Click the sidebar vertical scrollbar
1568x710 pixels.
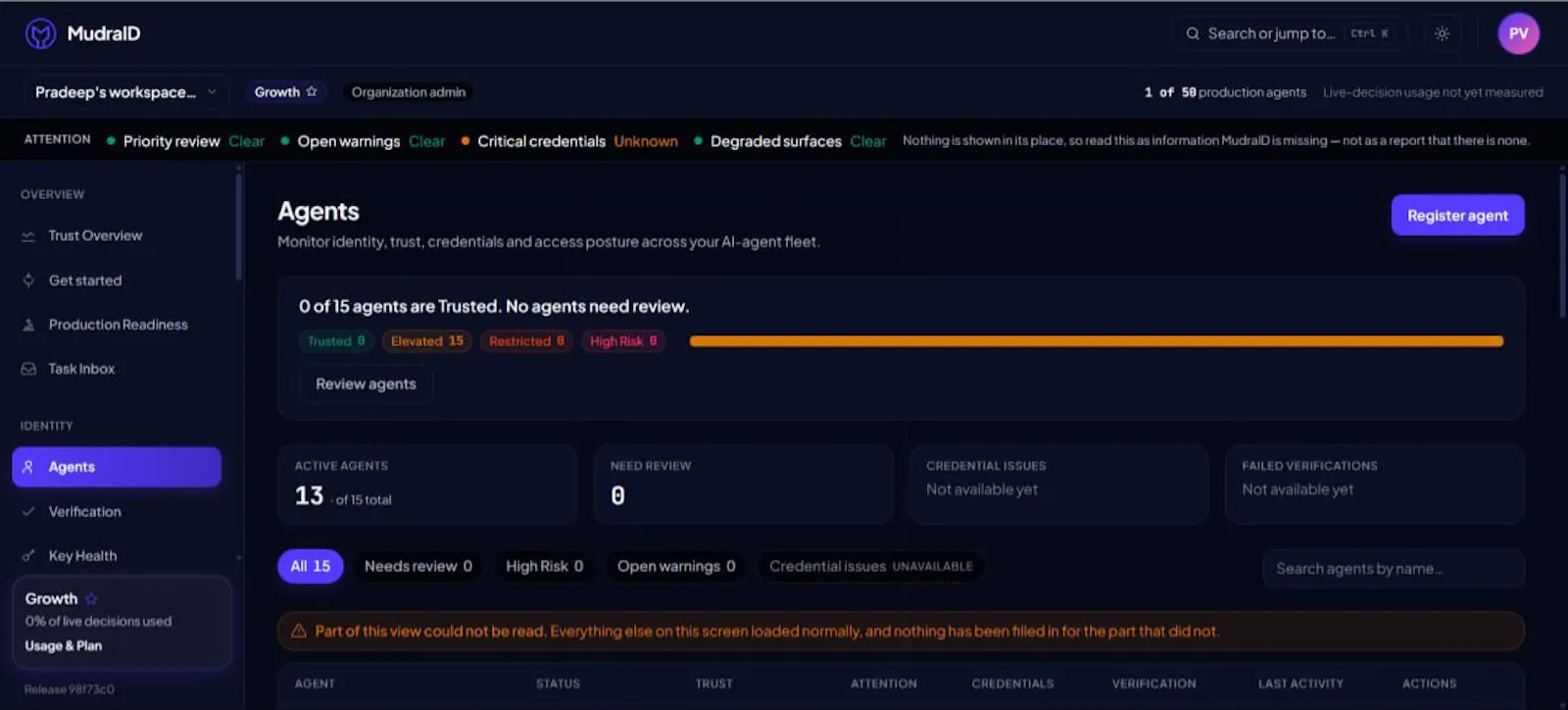tap(238, 226)
